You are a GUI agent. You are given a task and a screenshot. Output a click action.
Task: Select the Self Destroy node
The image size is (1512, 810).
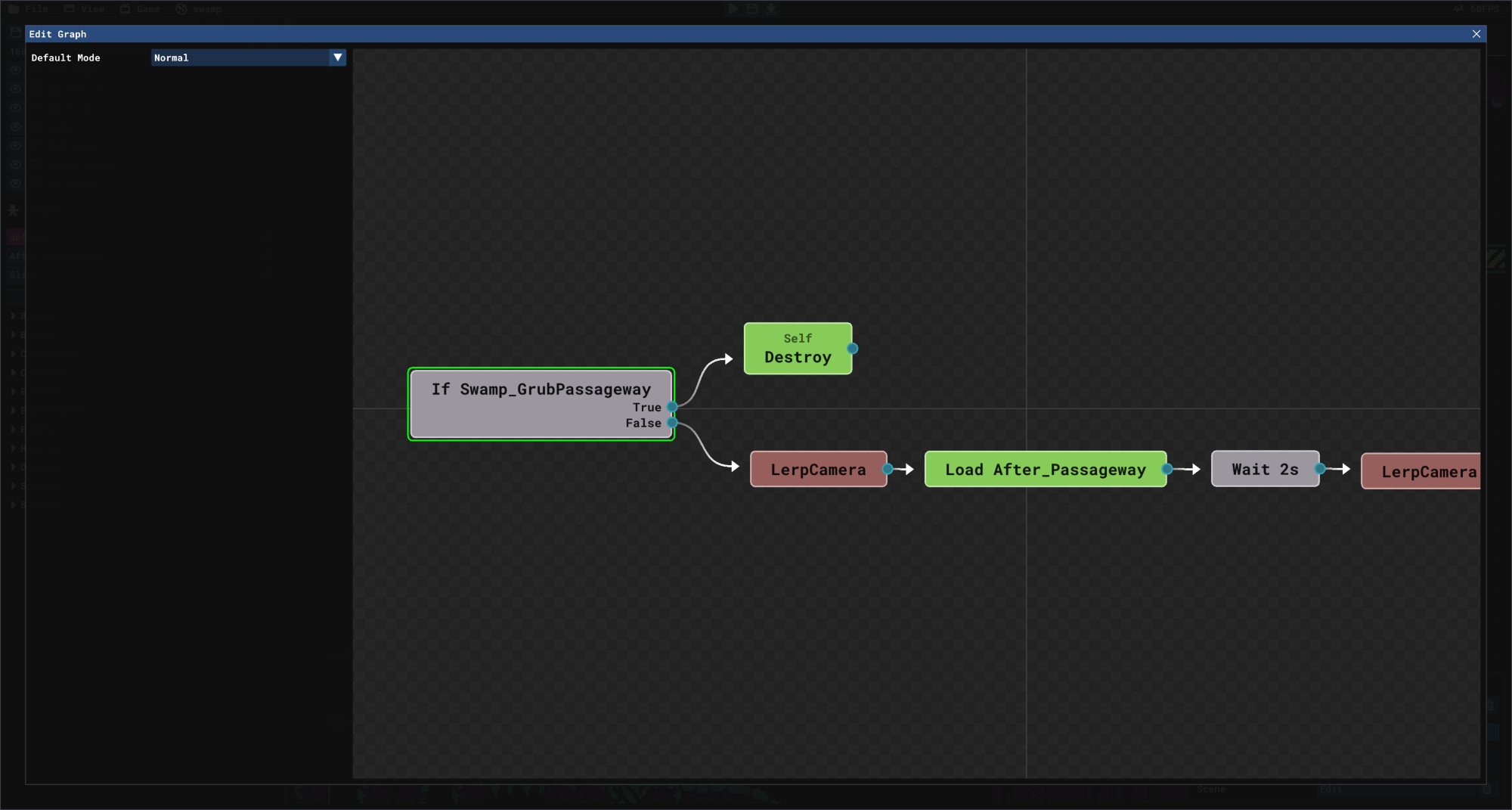coord(797,349)
